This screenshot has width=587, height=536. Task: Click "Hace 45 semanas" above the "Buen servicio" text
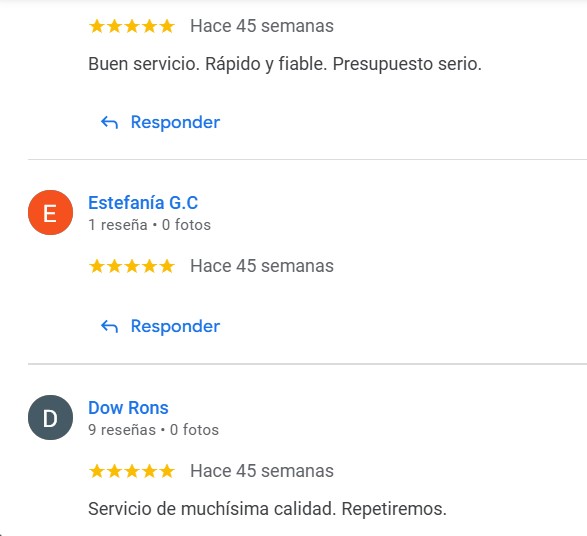(x=262, y=26)
